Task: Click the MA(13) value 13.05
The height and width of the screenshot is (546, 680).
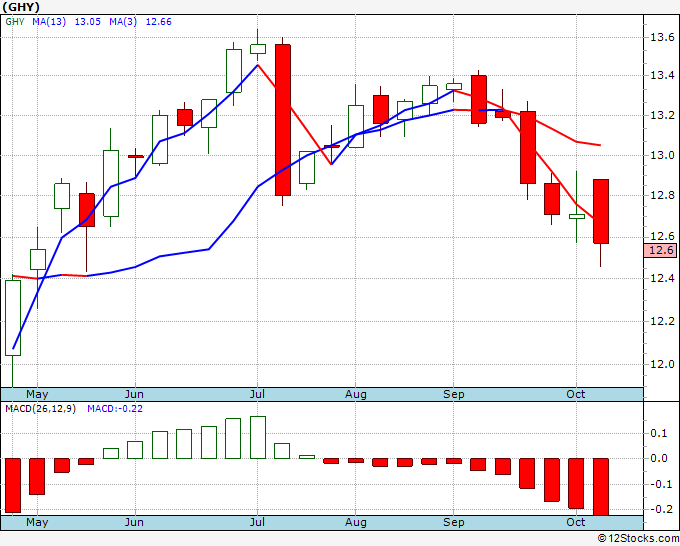Action: tap(88, 22)
